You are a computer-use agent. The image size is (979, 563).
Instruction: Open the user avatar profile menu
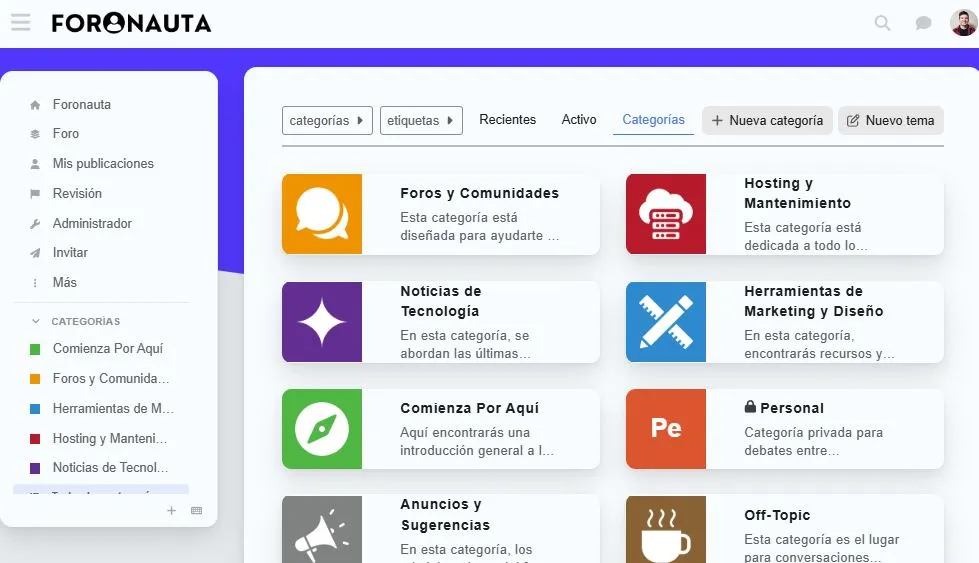pos(963,22)
